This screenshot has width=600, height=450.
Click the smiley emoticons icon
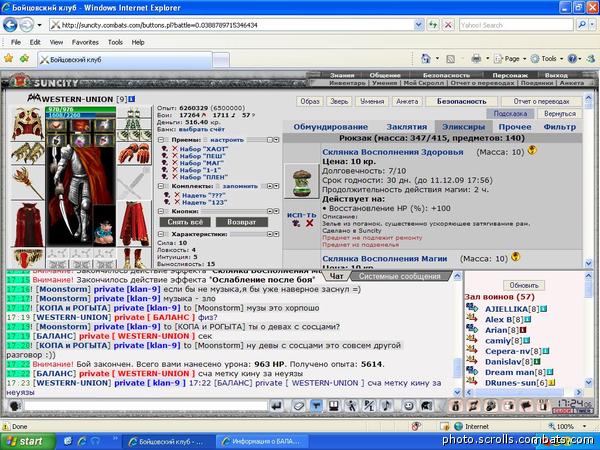[409, 406]
